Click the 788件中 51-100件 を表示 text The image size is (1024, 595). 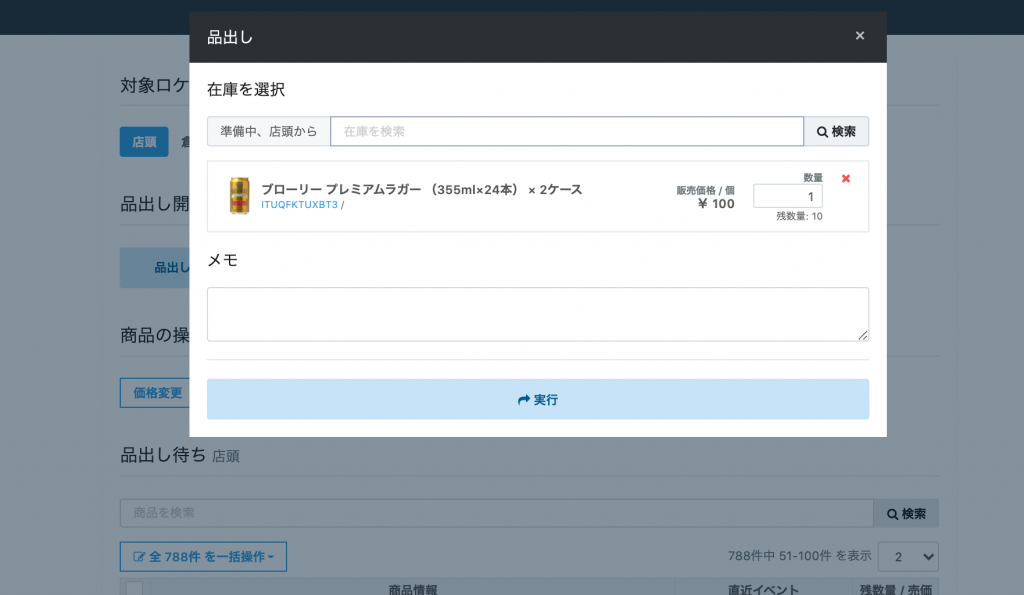tap(799, 556)
